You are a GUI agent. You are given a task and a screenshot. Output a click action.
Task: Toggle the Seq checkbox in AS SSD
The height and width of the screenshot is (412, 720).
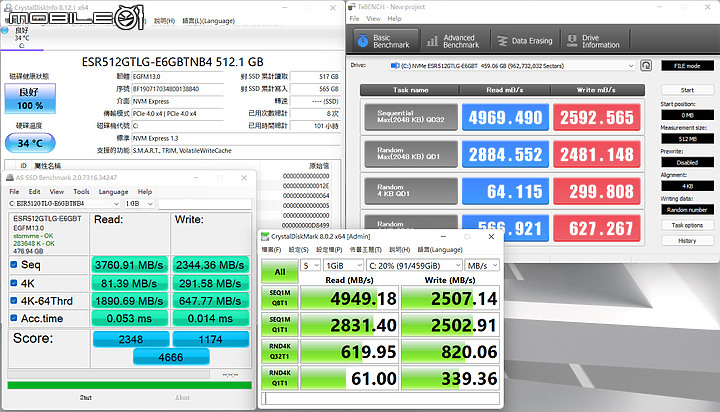click(14, 265)
